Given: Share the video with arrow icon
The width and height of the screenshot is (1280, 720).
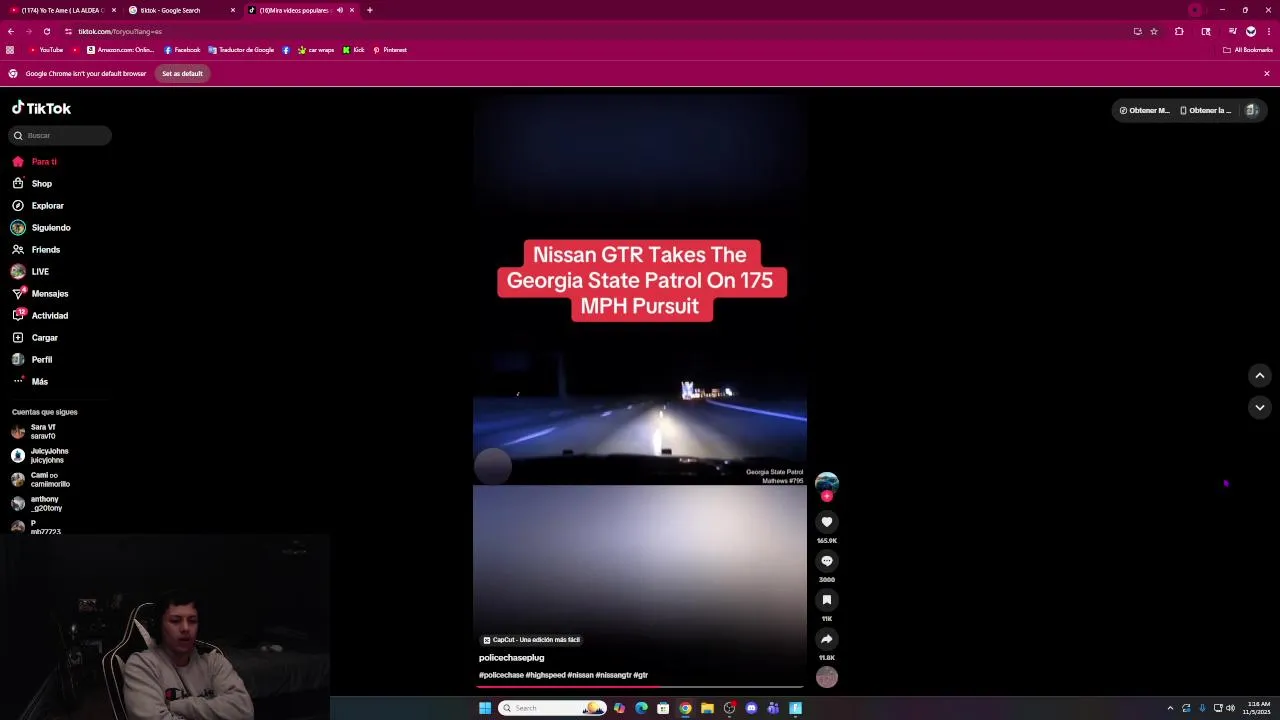Looking at the screenshot, I should [x=827, y=639].
